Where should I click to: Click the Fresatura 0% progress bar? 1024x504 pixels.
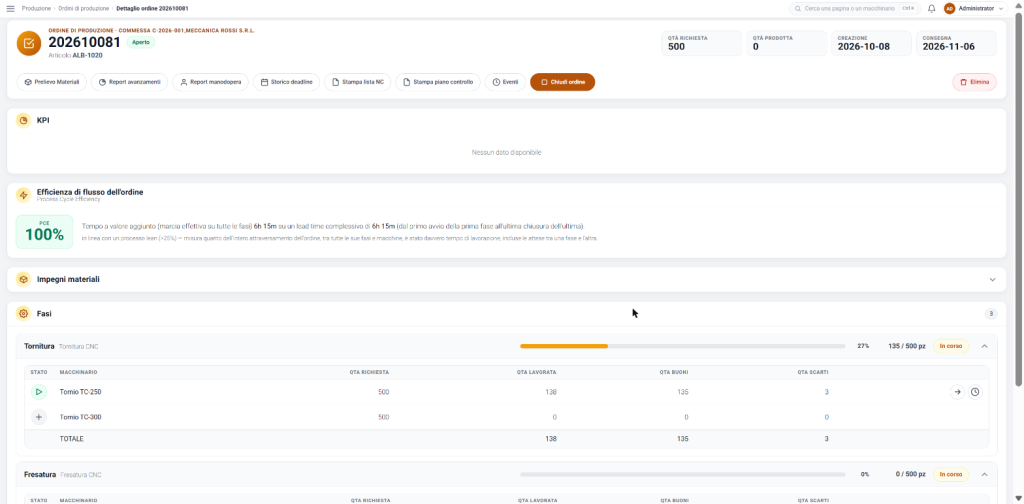pos(682,474)
